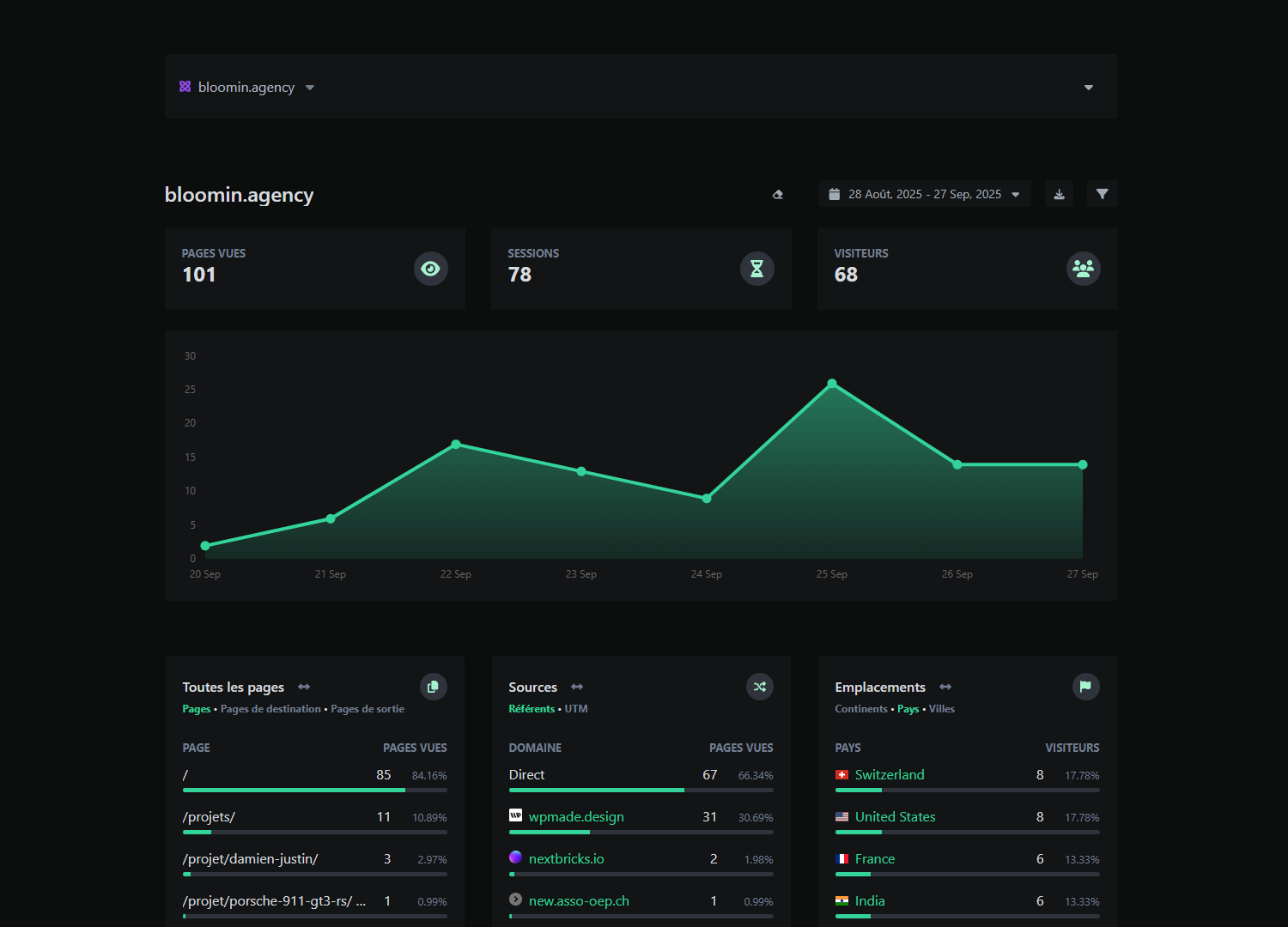This screenshot has width=1288, height=927.
Task: Click the visitors group icon
Action: [1083, 269]
